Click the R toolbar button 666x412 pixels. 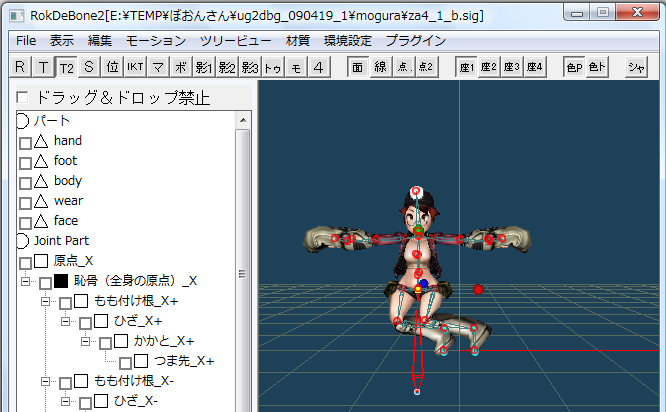[20, 68]
